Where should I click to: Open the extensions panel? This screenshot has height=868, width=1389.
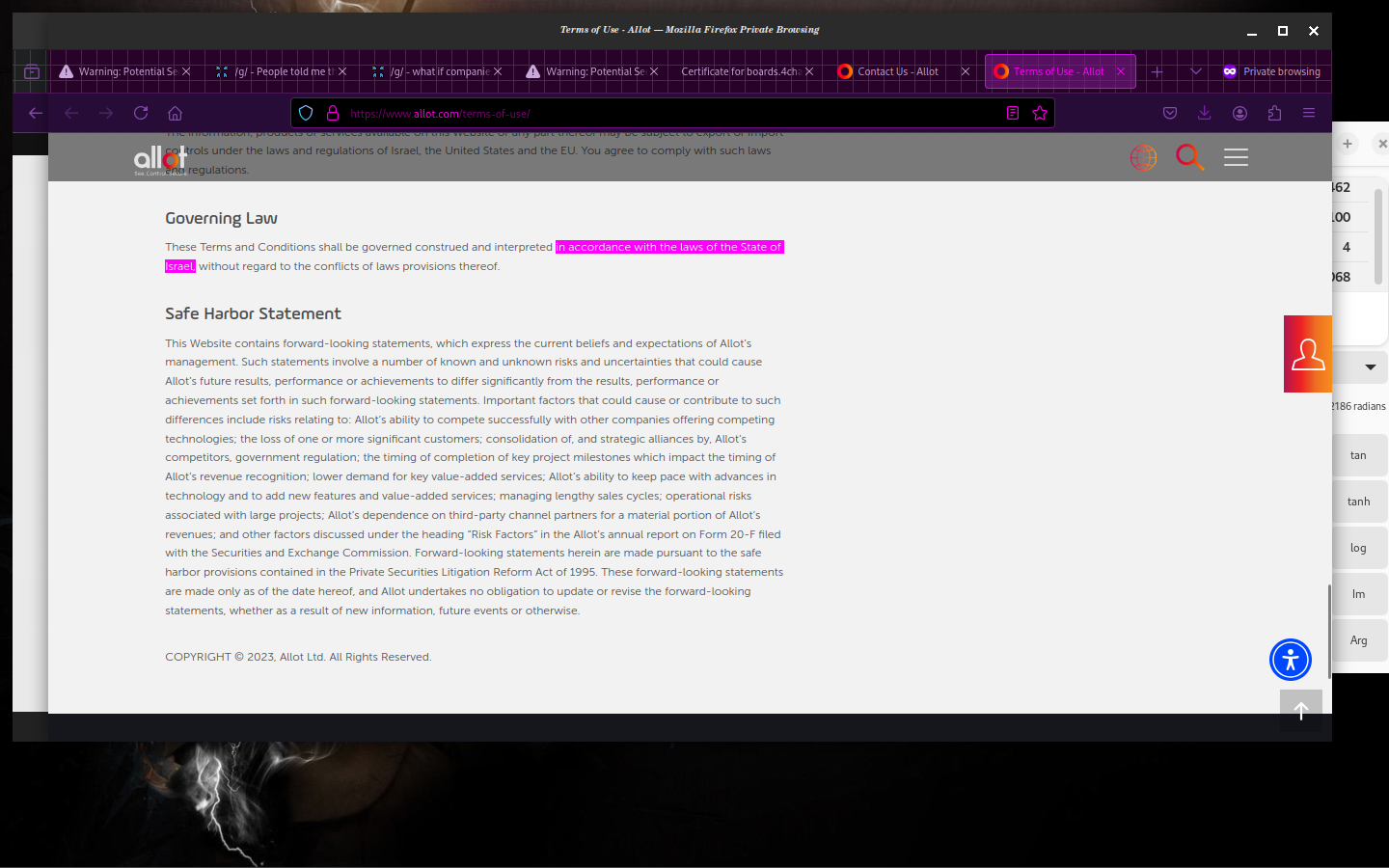[1274, 113]
